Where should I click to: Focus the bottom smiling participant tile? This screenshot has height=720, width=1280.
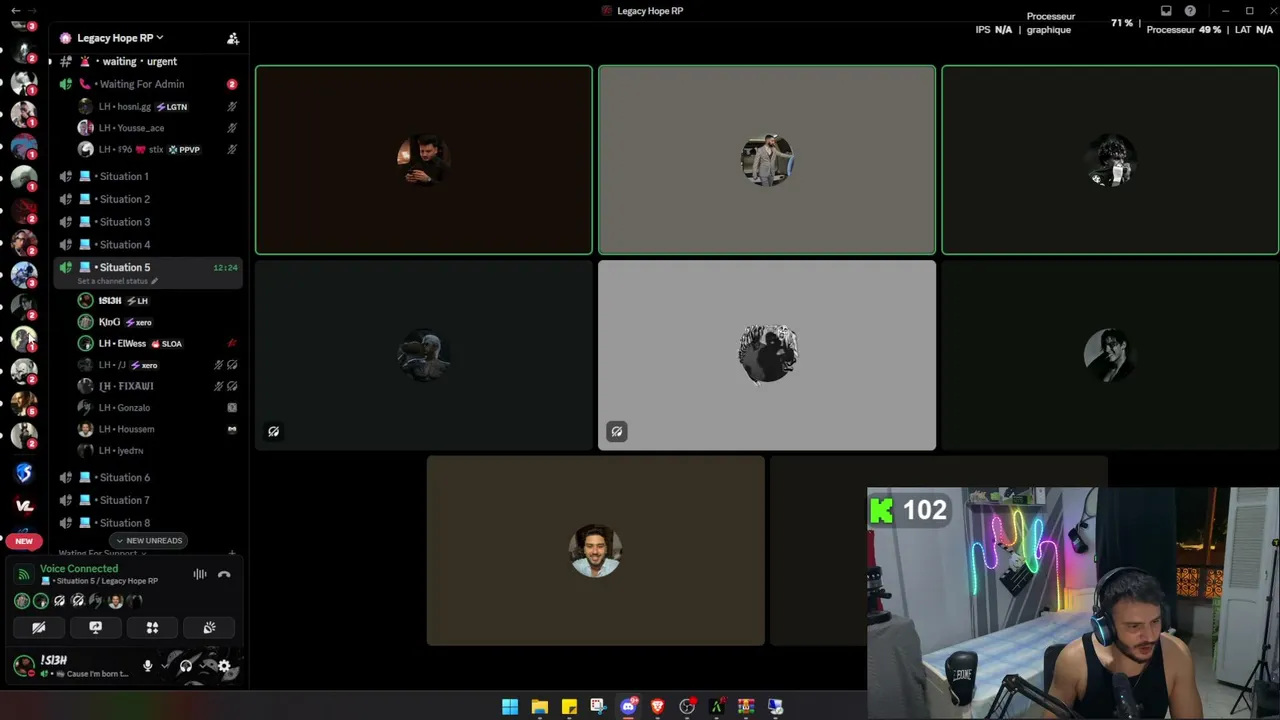coord(596,551)
